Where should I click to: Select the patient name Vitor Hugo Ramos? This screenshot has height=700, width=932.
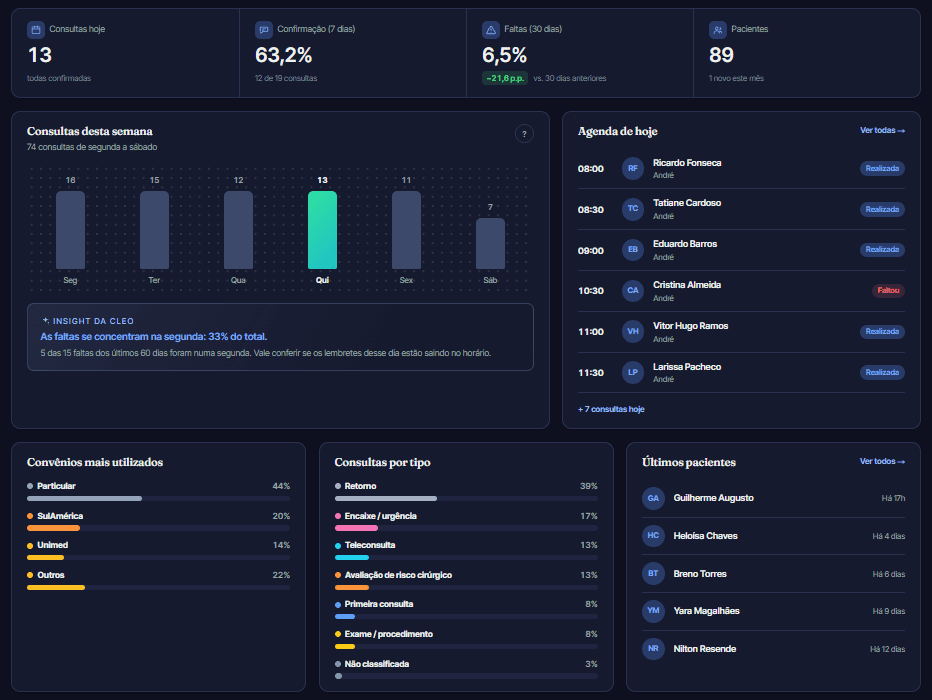click(x=691, y=326)
